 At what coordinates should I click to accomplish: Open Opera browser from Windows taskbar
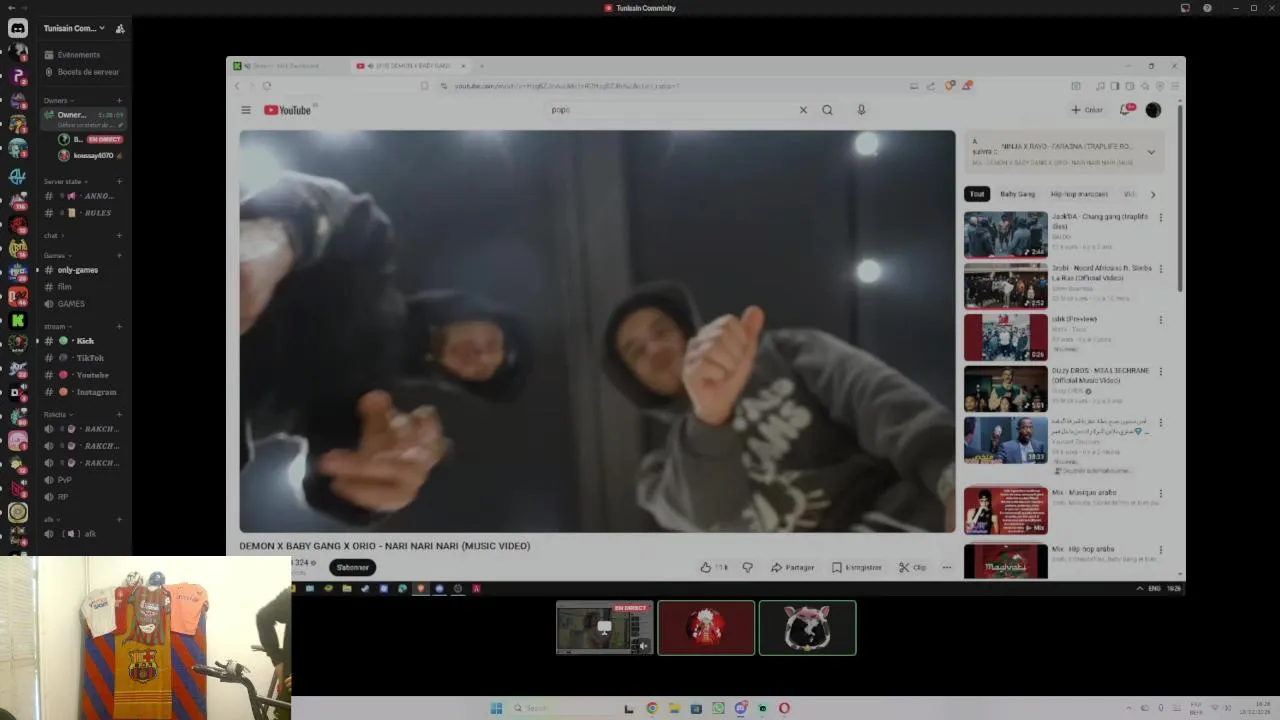[784, 708]
